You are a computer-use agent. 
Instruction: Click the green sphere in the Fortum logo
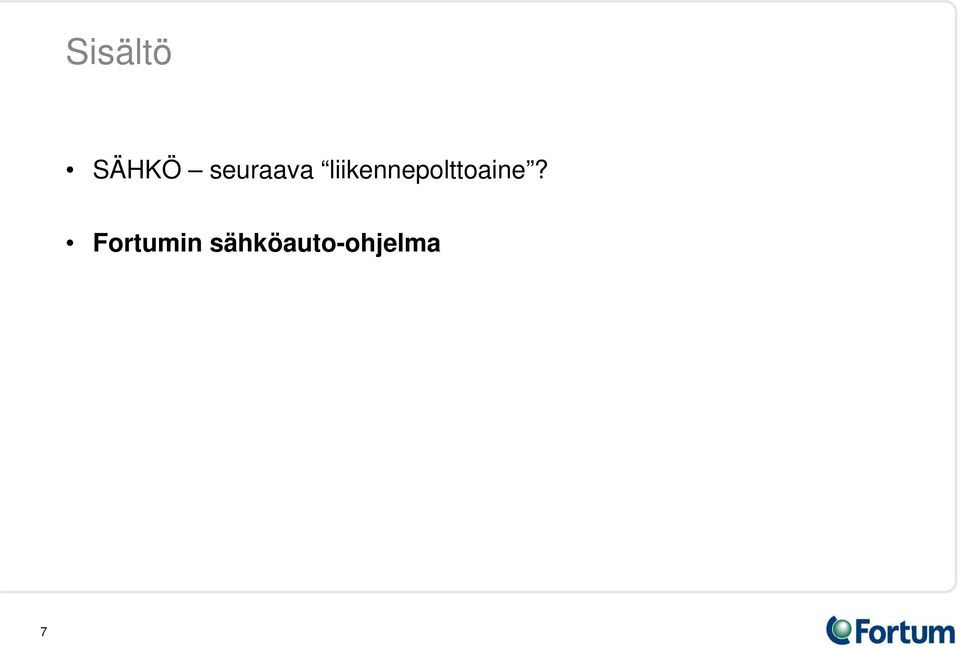coord(842,629)
